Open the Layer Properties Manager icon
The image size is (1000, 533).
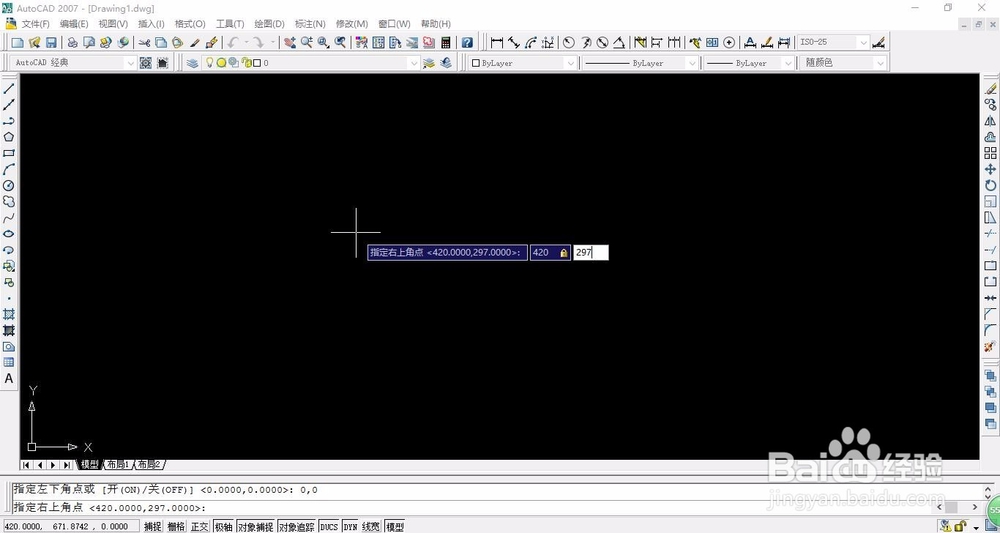coord(193,62)
